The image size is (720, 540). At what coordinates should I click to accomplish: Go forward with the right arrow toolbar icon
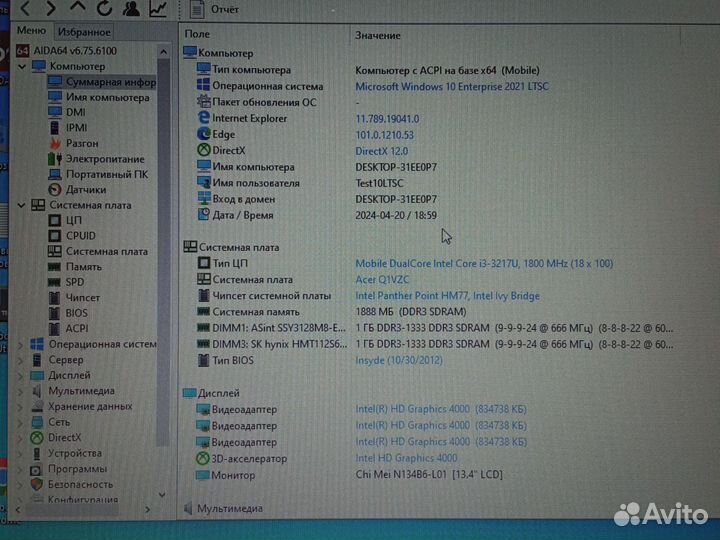pyautogui.click(x=51, y=8)
